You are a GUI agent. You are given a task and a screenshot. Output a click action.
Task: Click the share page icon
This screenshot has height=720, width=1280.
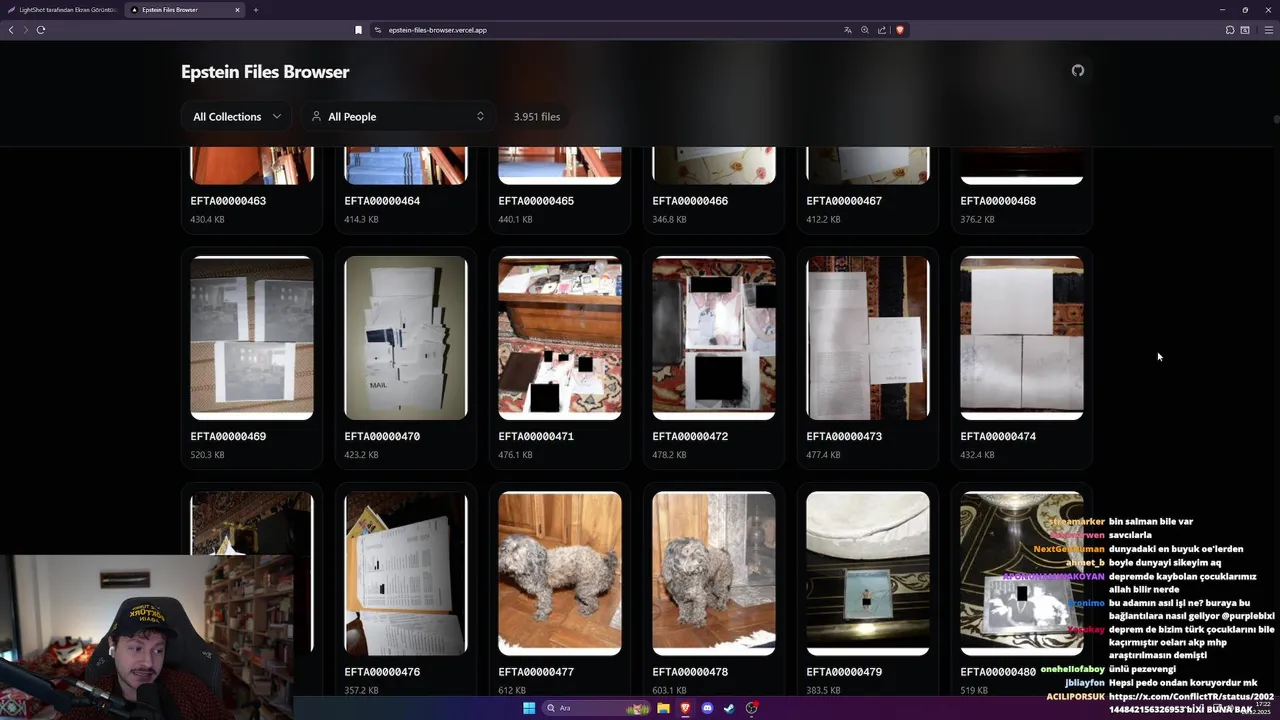point(882,30)
